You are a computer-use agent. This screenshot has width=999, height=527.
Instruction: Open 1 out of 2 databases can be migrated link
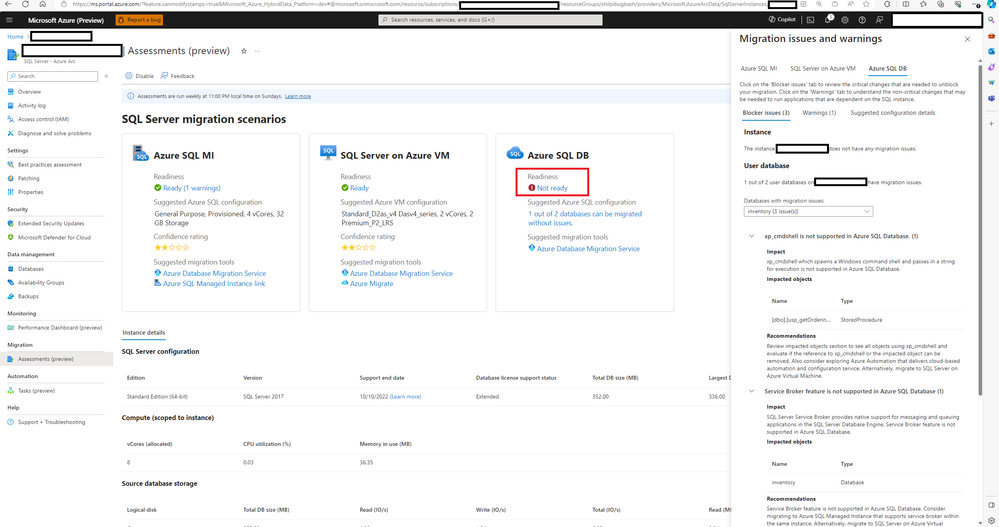click(x=585, y=219)
